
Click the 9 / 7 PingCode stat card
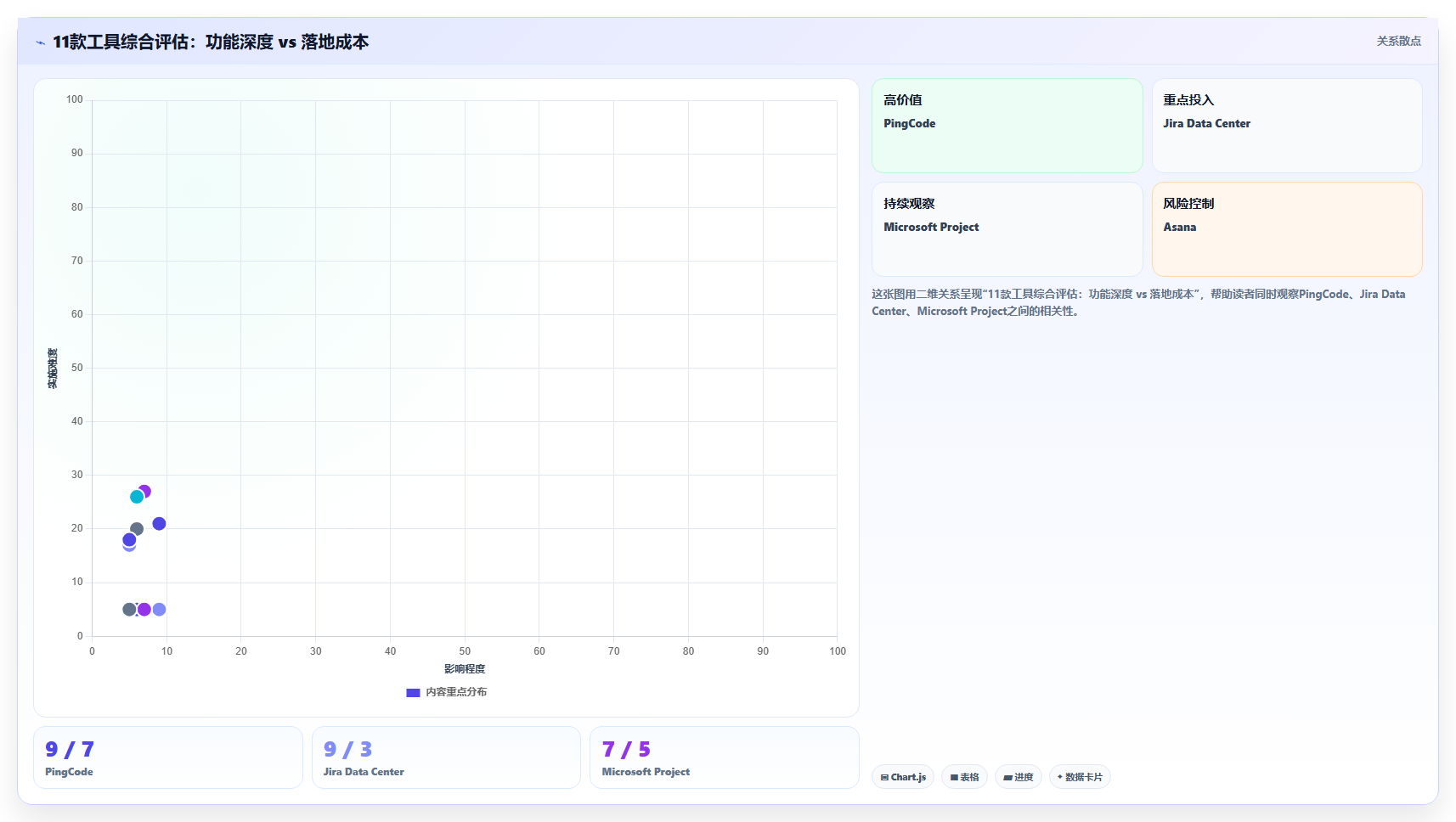(168, 757)
